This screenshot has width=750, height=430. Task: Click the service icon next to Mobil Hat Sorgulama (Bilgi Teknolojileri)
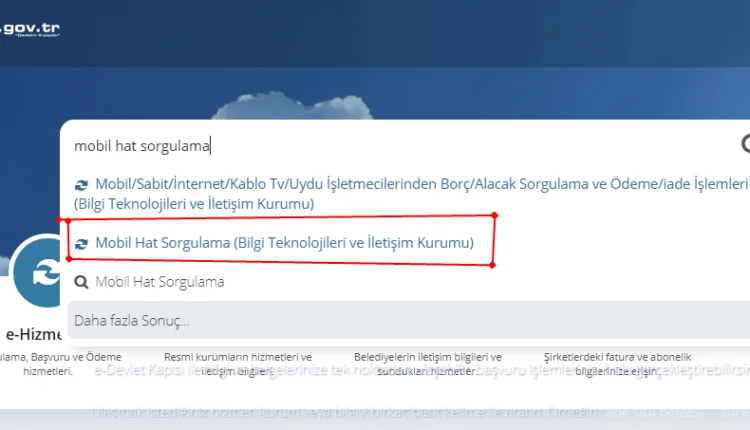point(81,243)
